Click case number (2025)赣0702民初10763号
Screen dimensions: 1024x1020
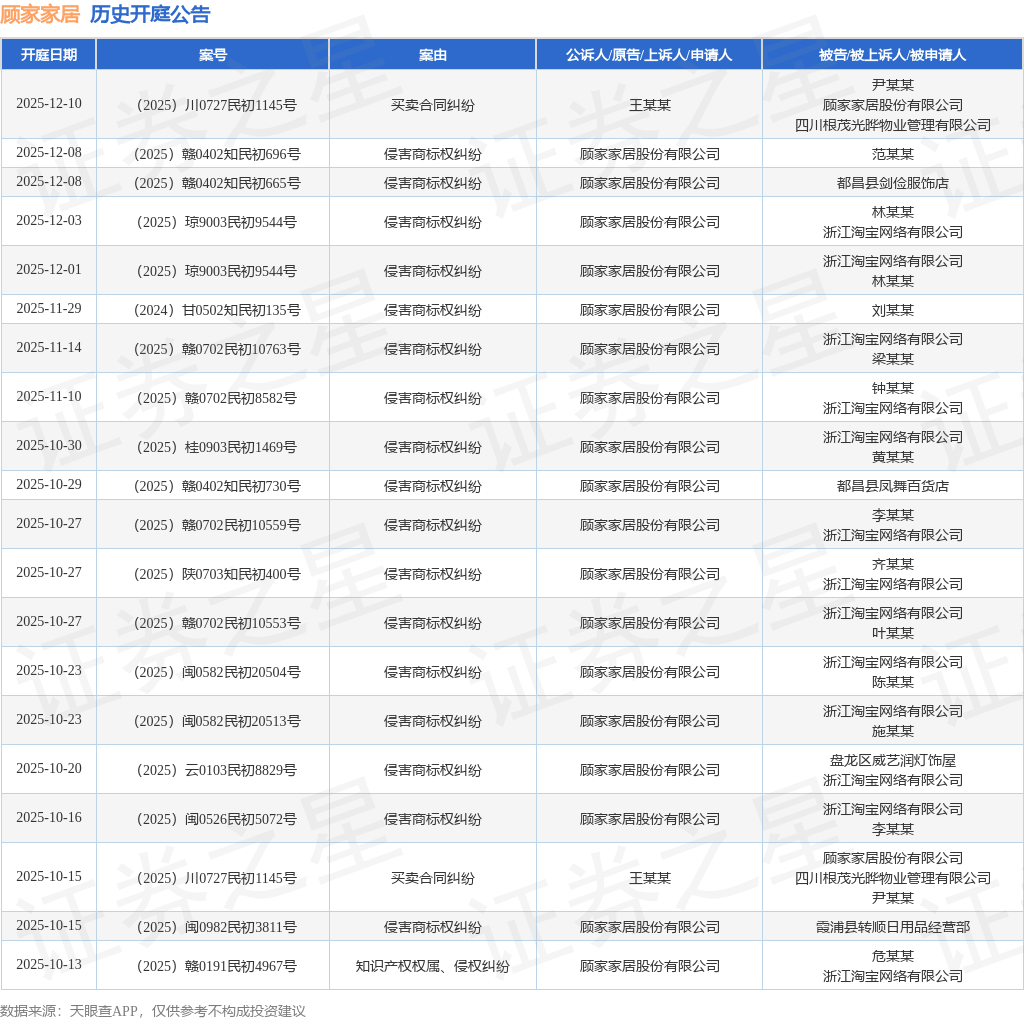217,349
